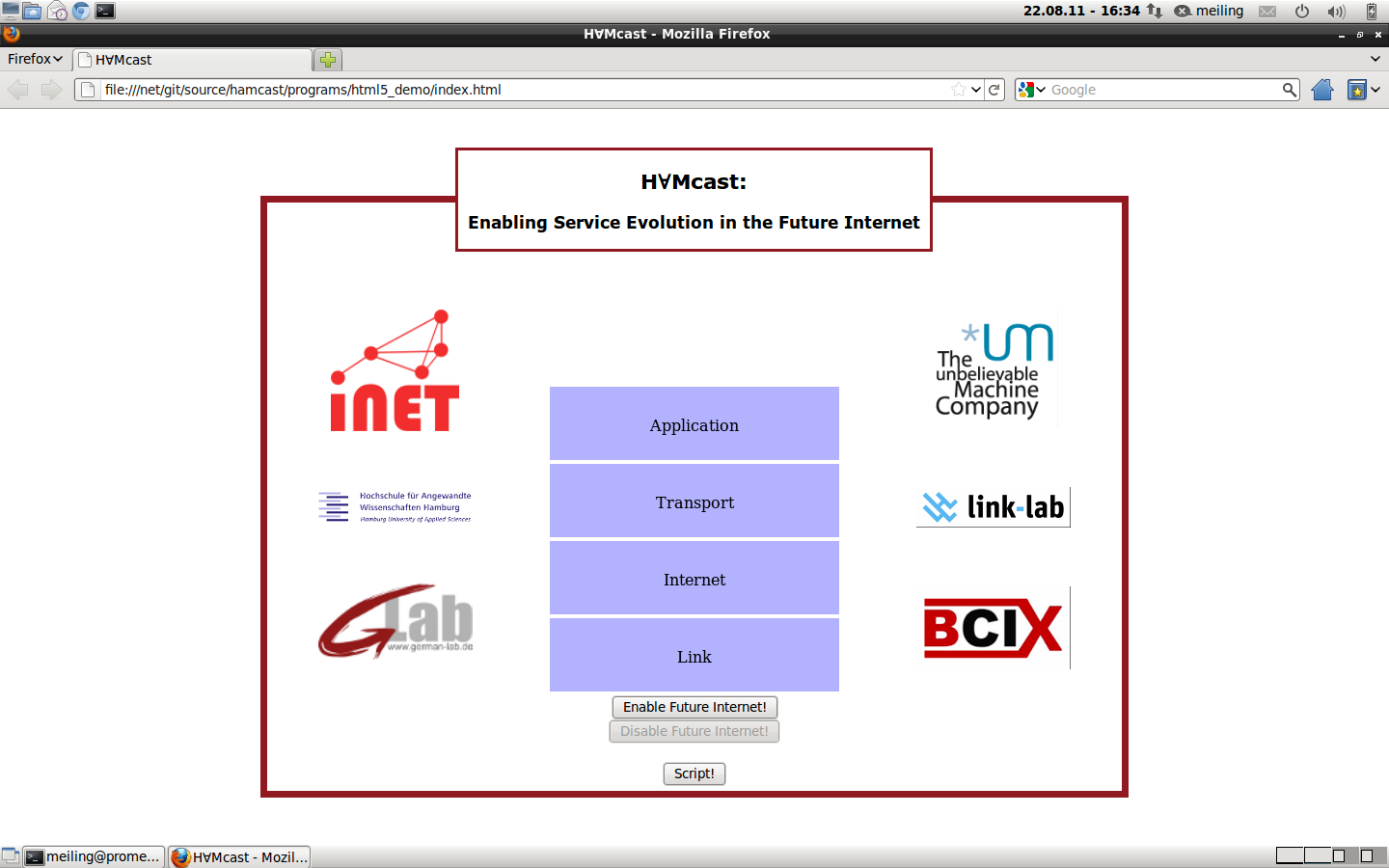Click the Hochschule für Angewandte Wissenschaften Hamburg logo
The width and height of the screenshot is (1389, 868).
pyautogui.click(x=395, y=506)
